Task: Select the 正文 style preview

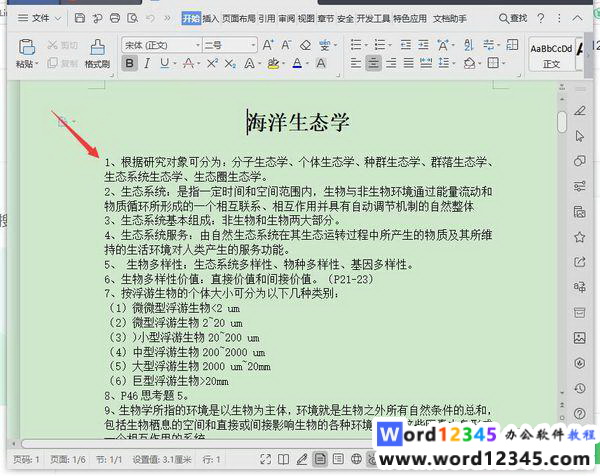Action: pyautogui.click(x=551, y=54)
